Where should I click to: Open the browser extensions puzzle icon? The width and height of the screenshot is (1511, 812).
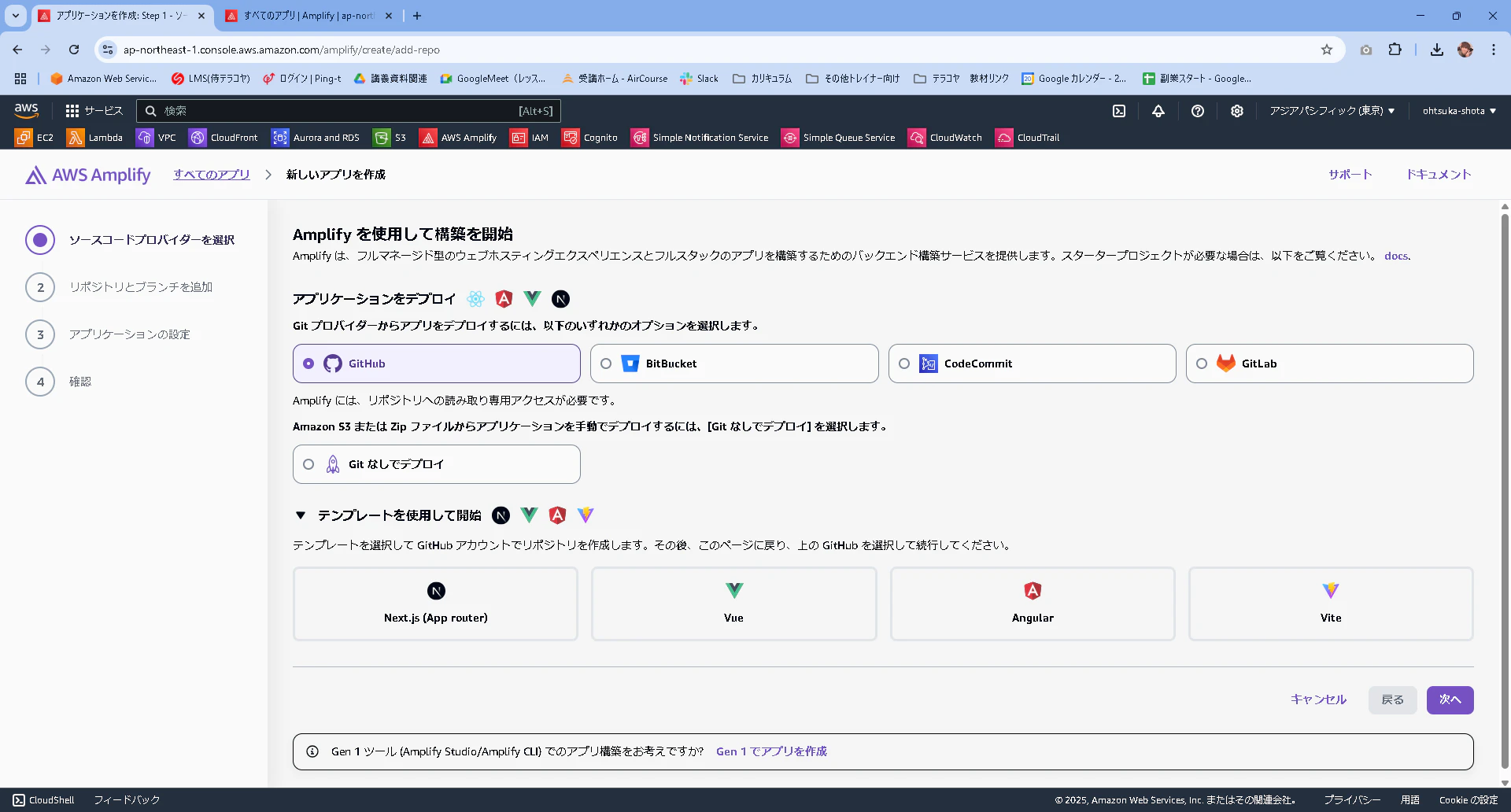coord(1395,50)
